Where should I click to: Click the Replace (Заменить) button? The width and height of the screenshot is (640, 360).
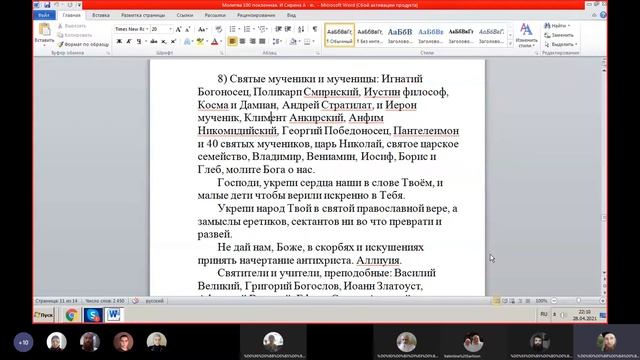(559, 35)
